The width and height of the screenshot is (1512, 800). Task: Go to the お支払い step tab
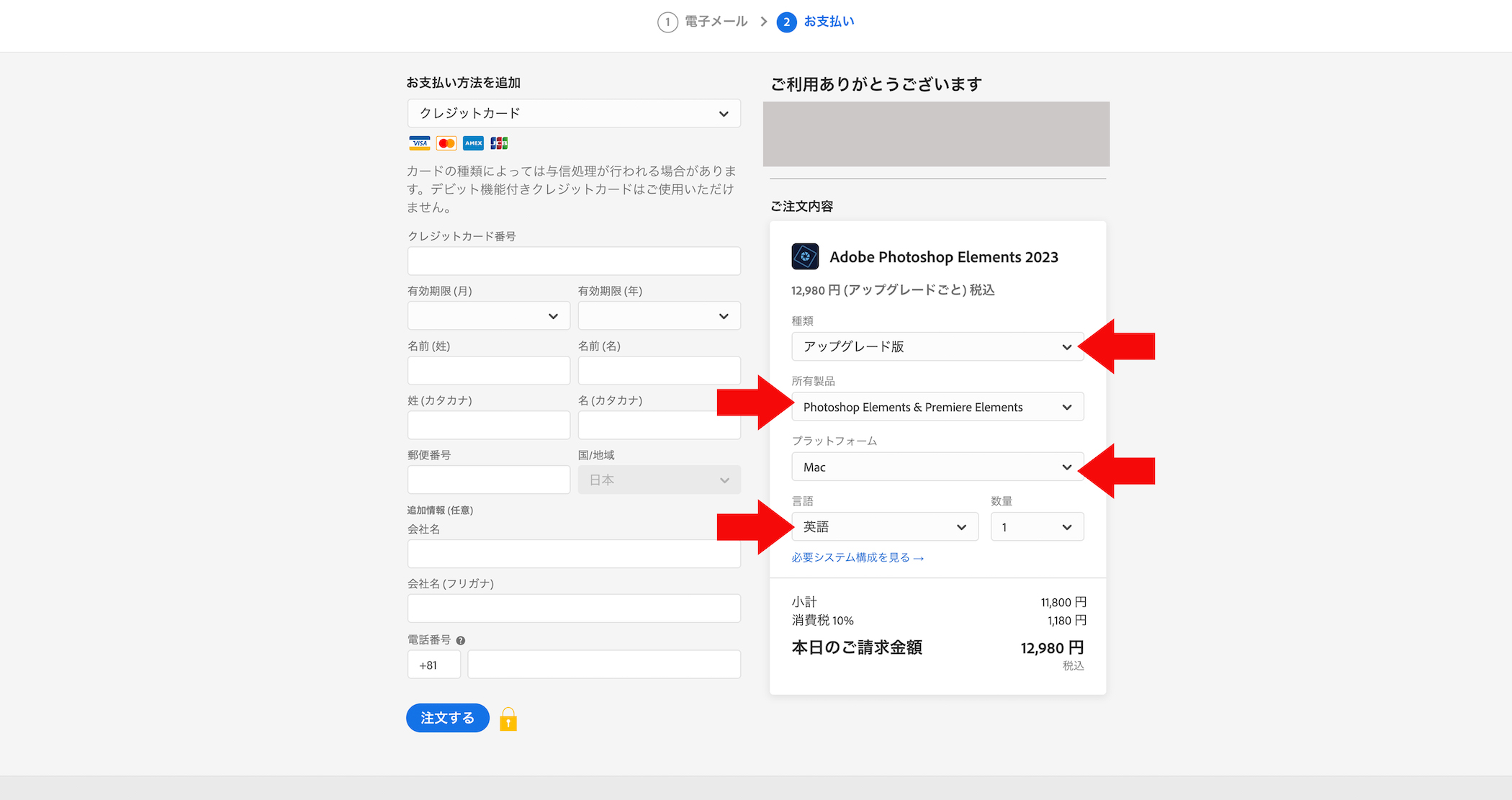click(828, 22)
